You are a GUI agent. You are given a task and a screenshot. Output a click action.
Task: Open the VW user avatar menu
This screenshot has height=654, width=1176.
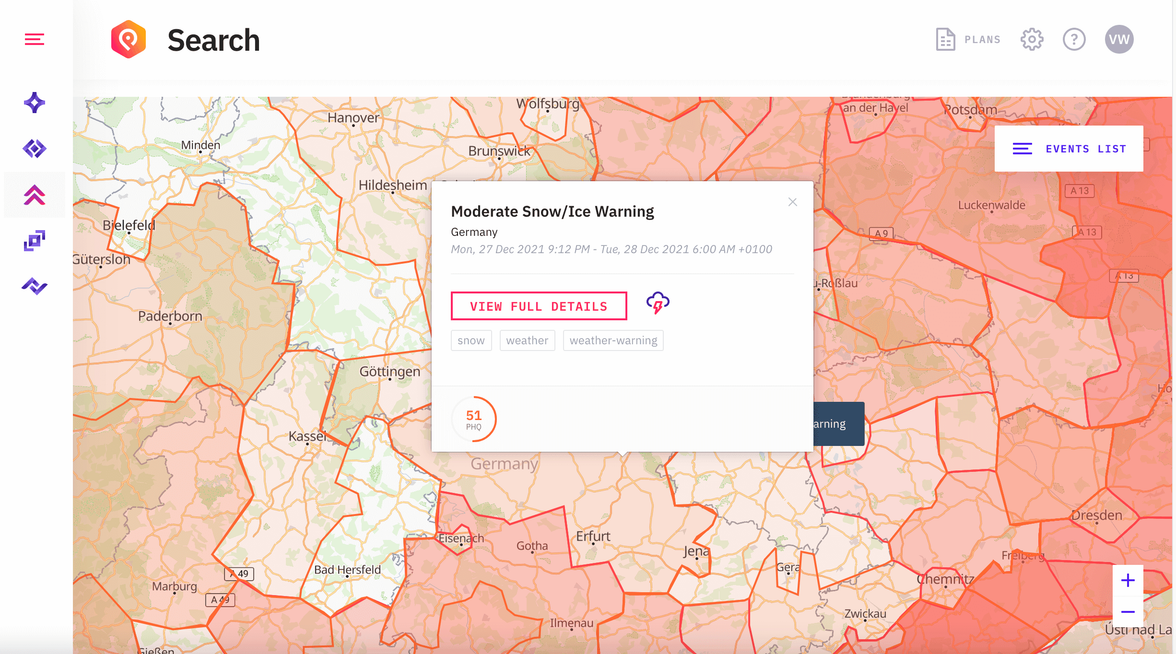pos(1119,39)
